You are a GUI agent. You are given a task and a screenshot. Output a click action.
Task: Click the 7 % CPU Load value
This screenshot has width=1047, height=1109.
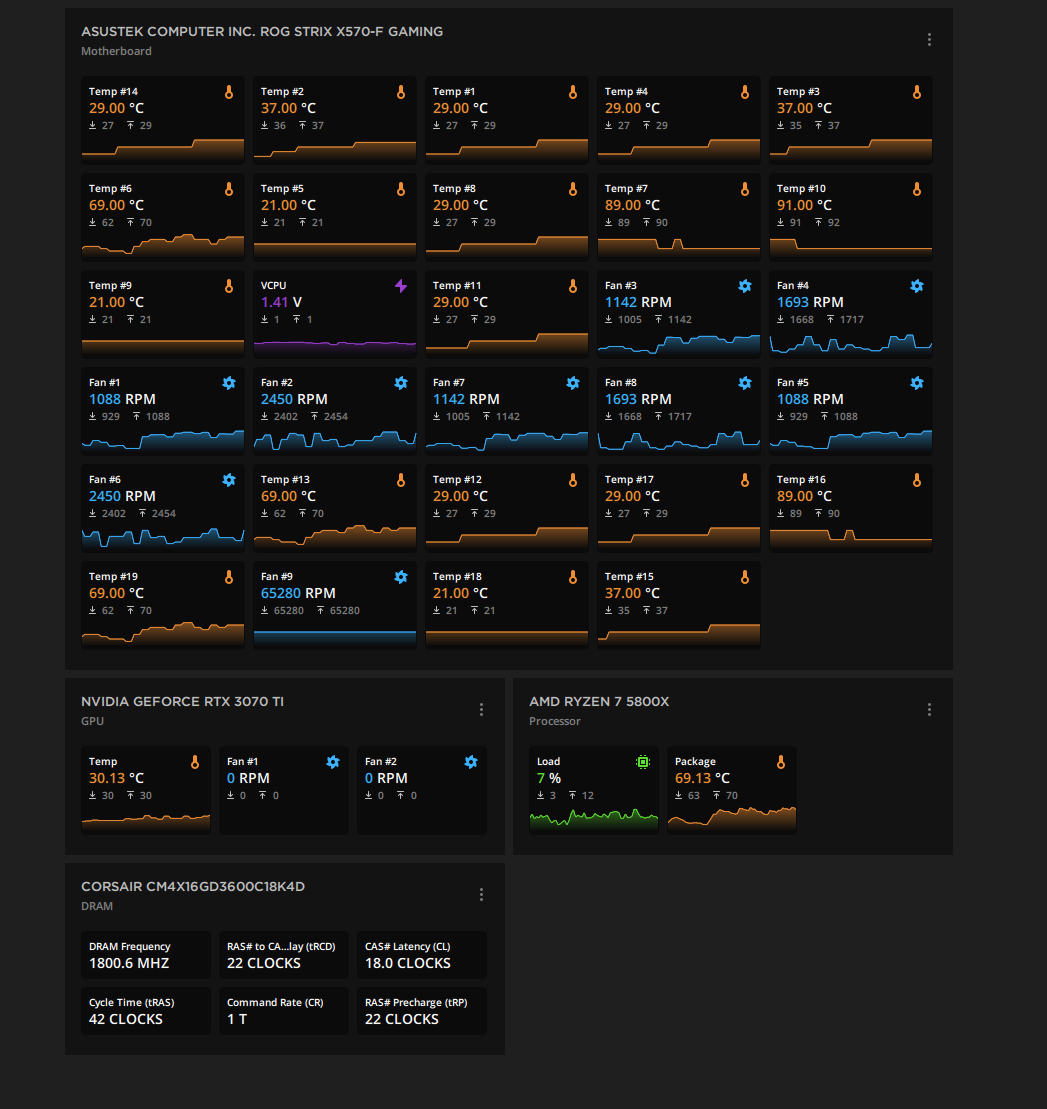[x=548, y=779]
